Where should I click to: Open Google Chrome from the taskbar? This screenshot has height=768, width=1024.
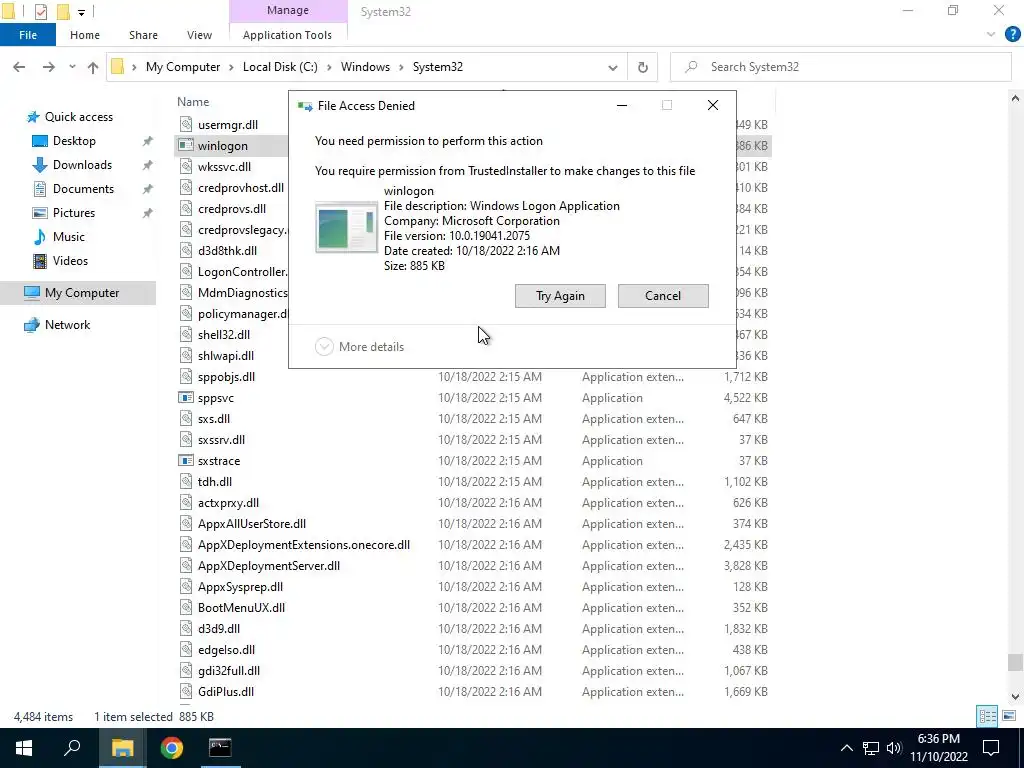point(172,748)
